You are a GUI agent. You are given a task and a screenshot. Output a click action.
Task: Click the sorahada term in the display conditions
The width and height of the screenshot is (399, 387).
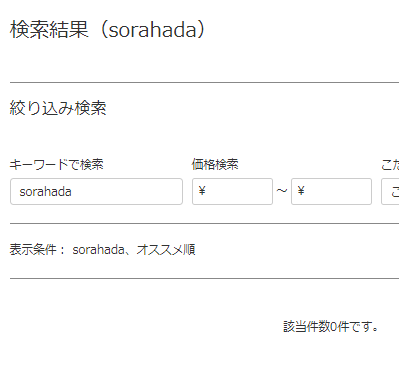(x=98, y=249)
